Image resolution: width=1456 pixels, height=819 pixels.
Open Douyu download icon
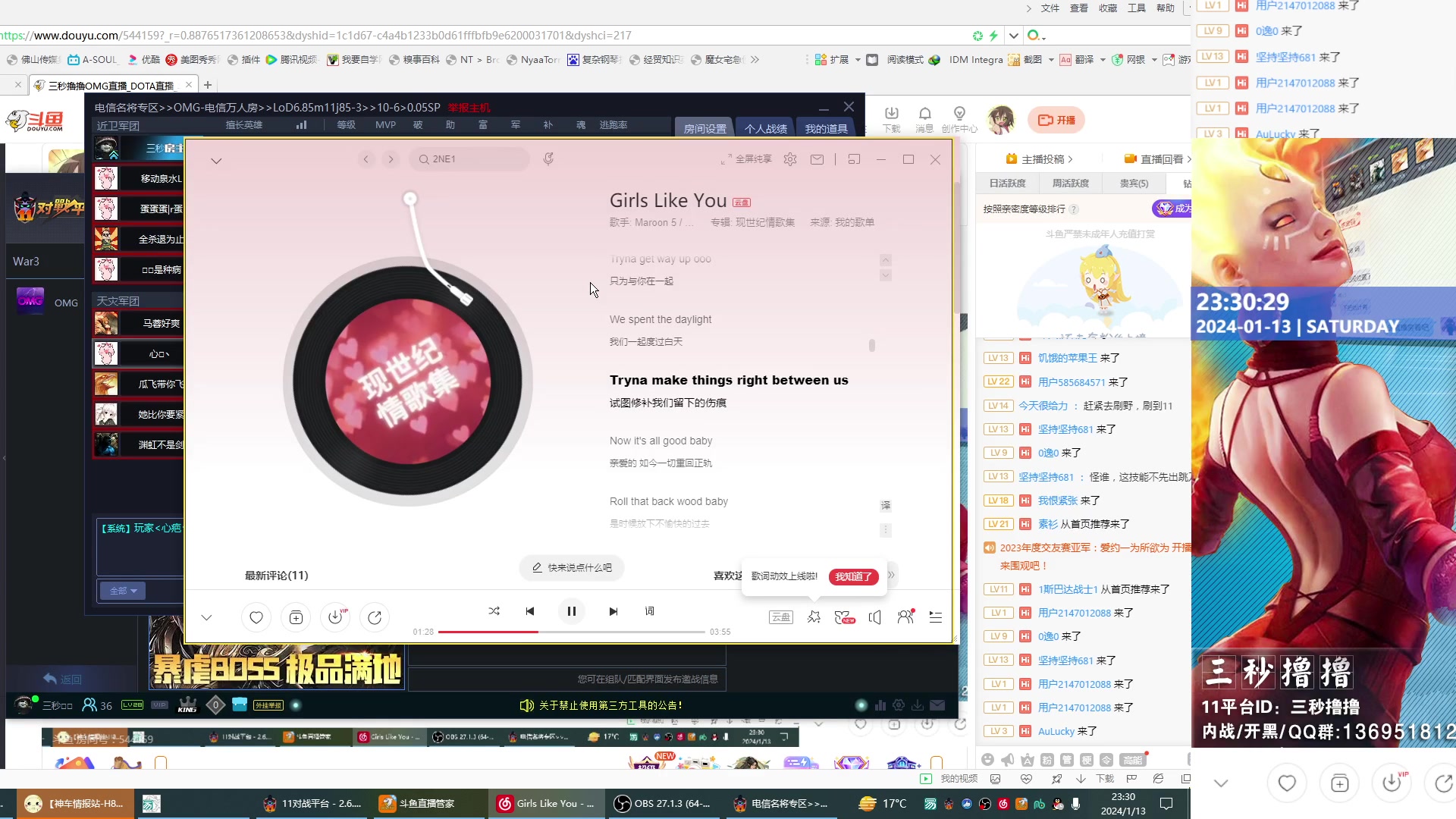tap(891, 119)
